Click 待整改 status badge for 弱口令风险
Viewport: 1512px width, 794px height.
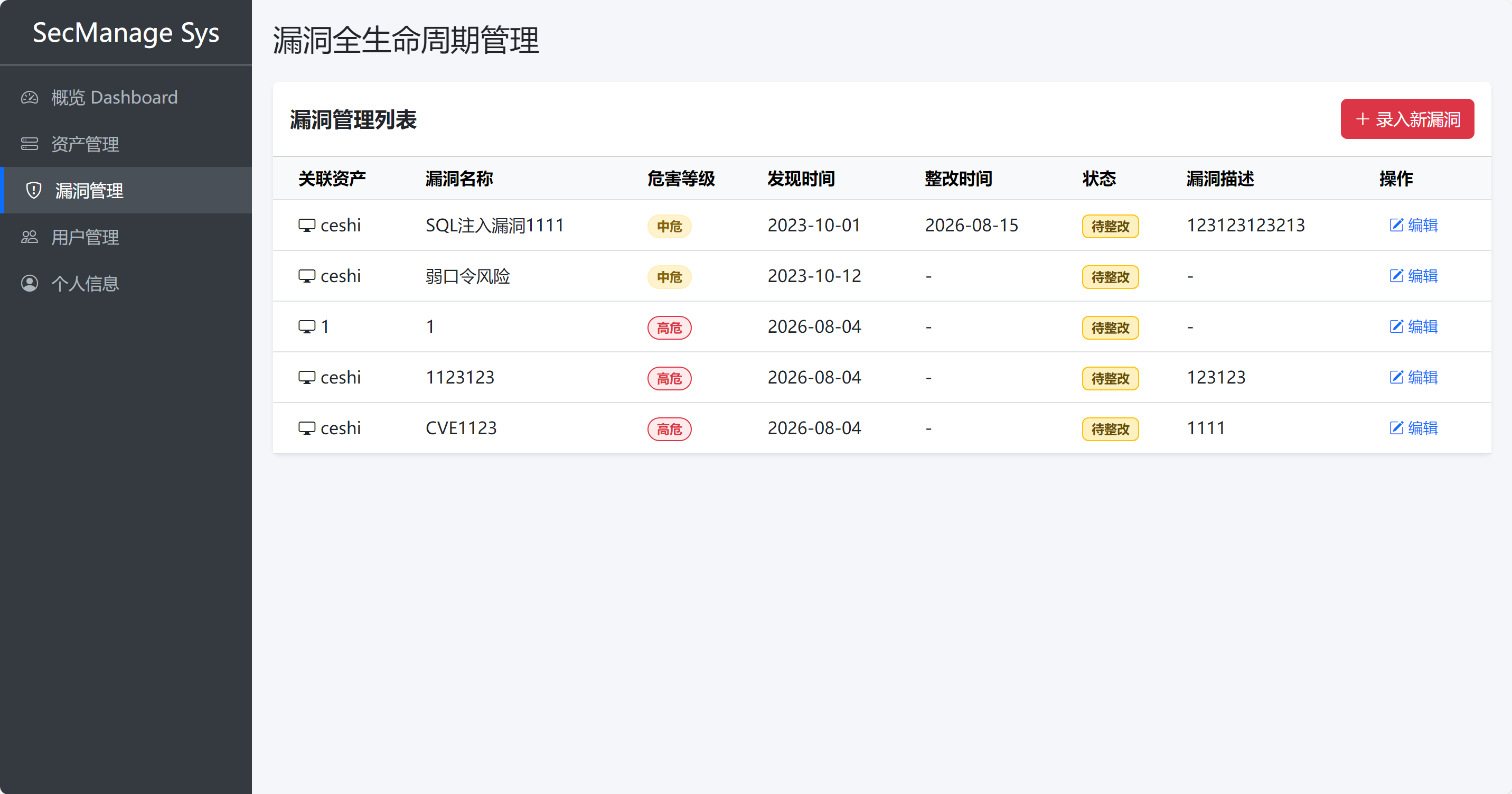coord(1110,277)
